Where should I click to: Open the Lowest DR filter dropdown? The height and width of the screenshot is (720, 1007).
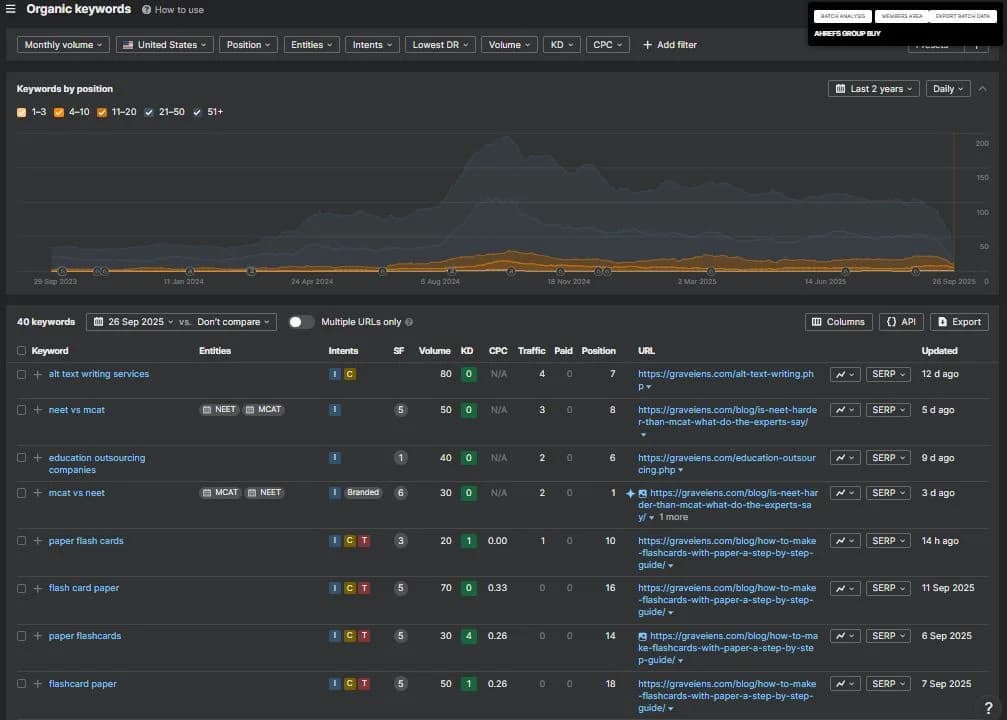440,45
